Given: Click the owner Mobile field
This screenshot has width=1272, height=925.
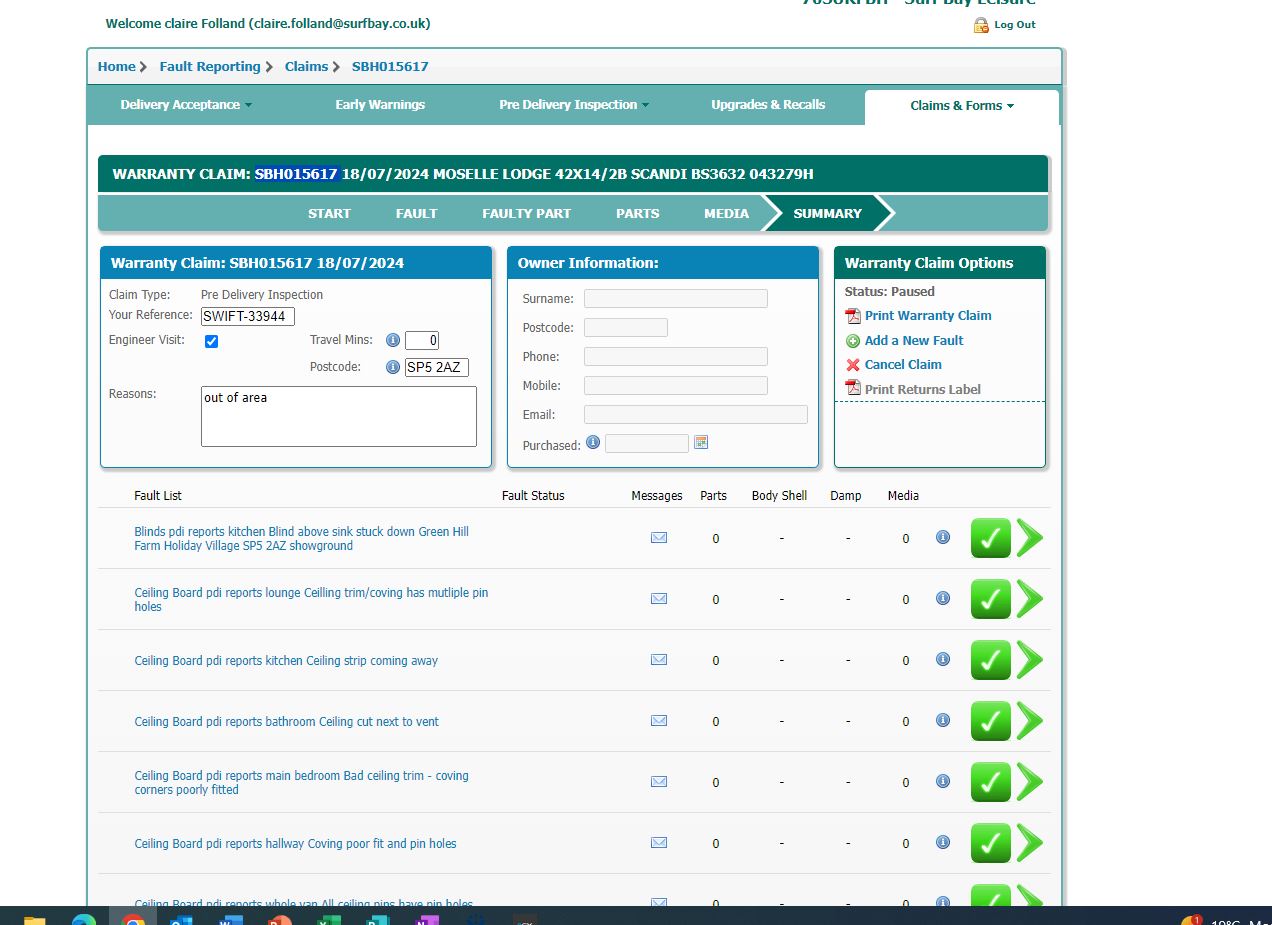Looking at the screenshot, I should coord(676,386).
